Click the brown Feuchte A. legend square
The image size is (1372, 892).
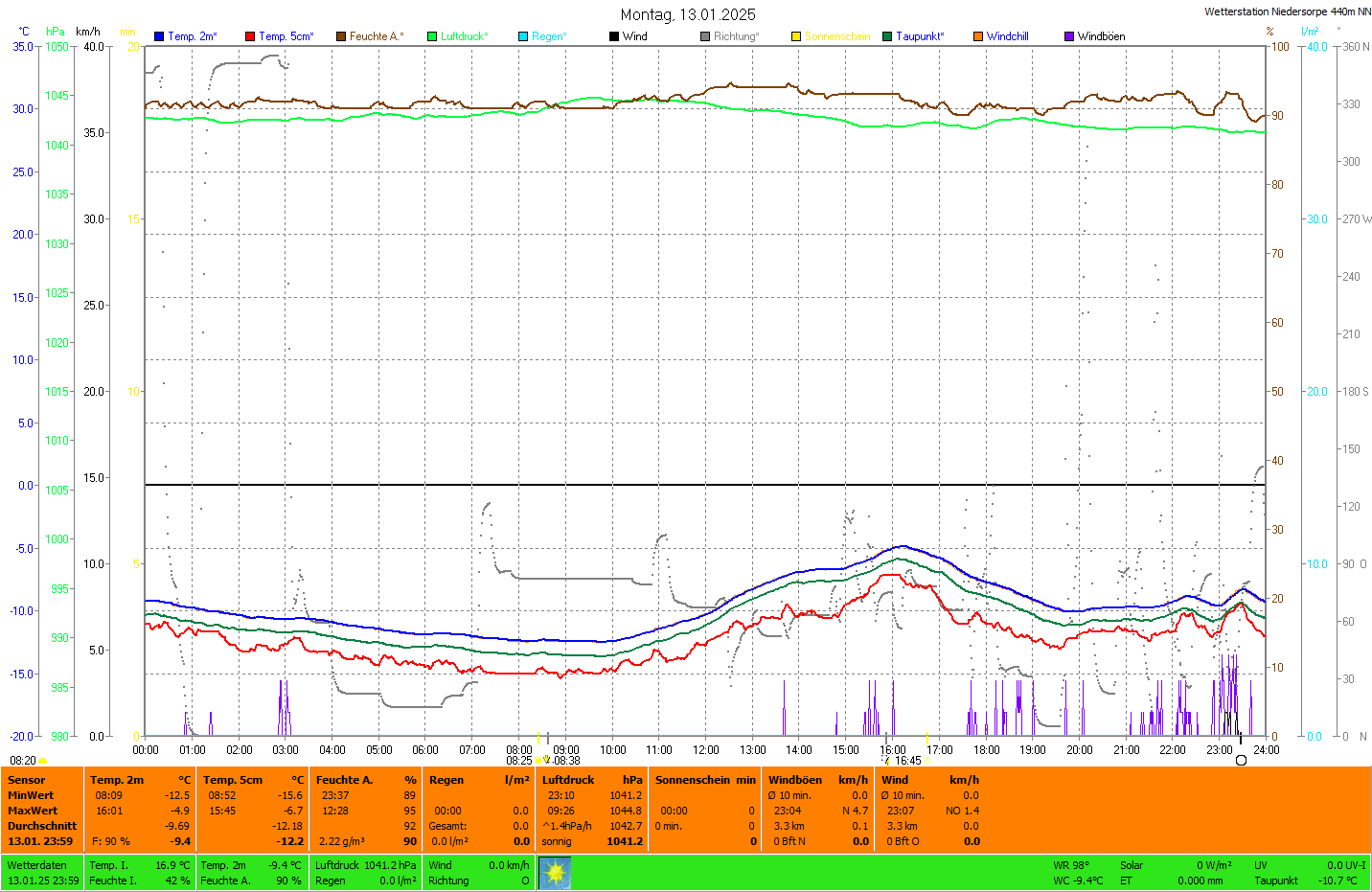[341, 36]
